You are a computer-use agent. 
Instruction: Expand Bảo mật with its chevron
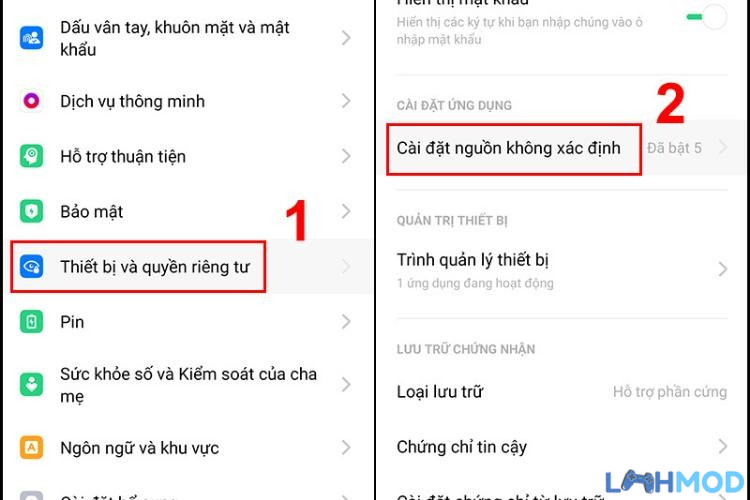tap(346, 211)
